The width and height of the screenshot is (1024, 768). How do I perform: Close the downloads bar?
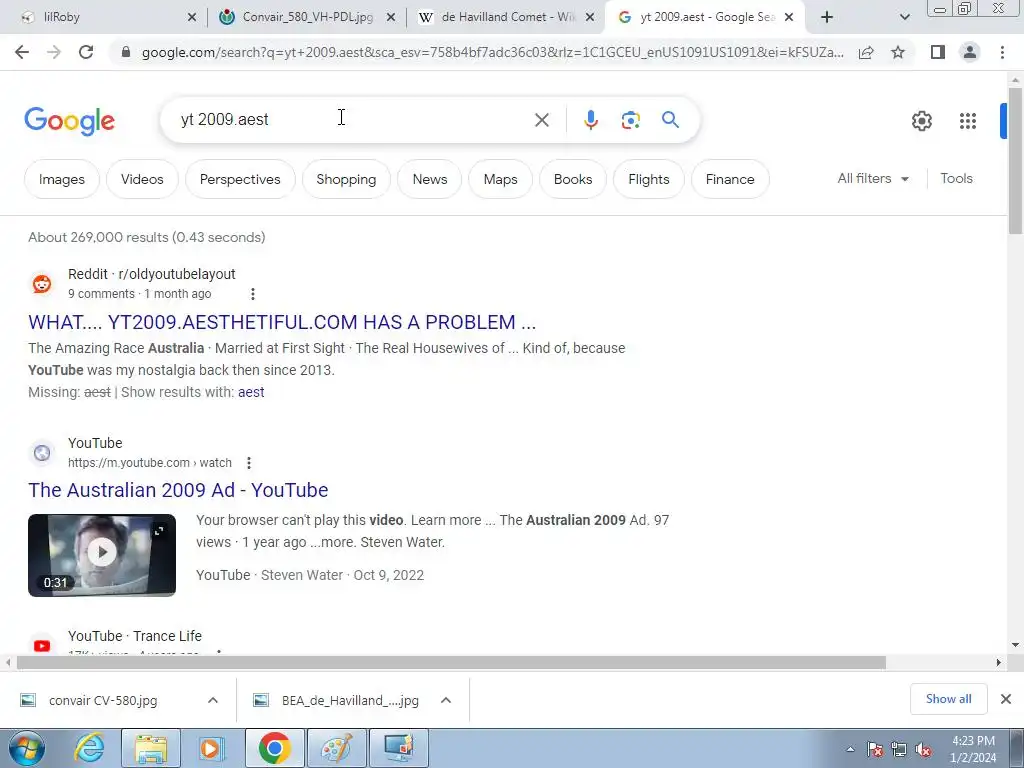[1006, 699]
